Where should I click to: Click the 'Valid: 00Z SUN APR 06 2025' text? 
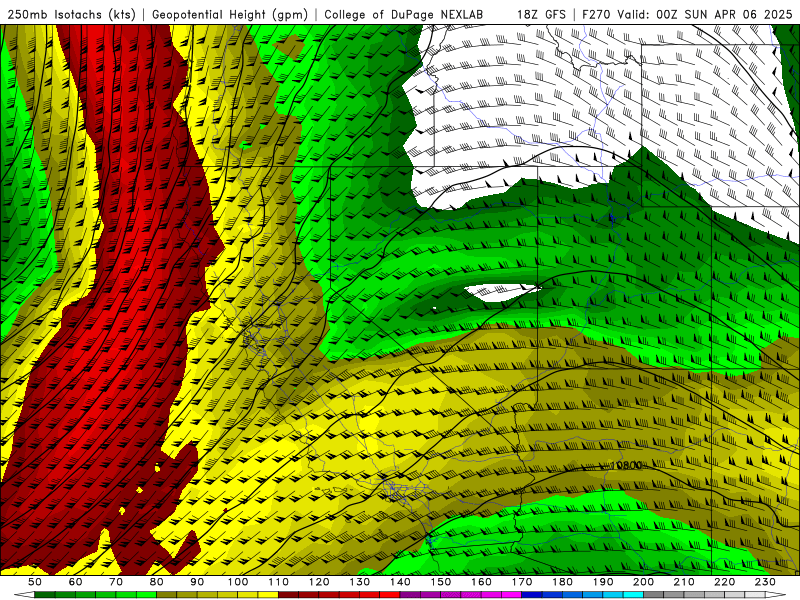pyautogui.click(x=705, y=15)
